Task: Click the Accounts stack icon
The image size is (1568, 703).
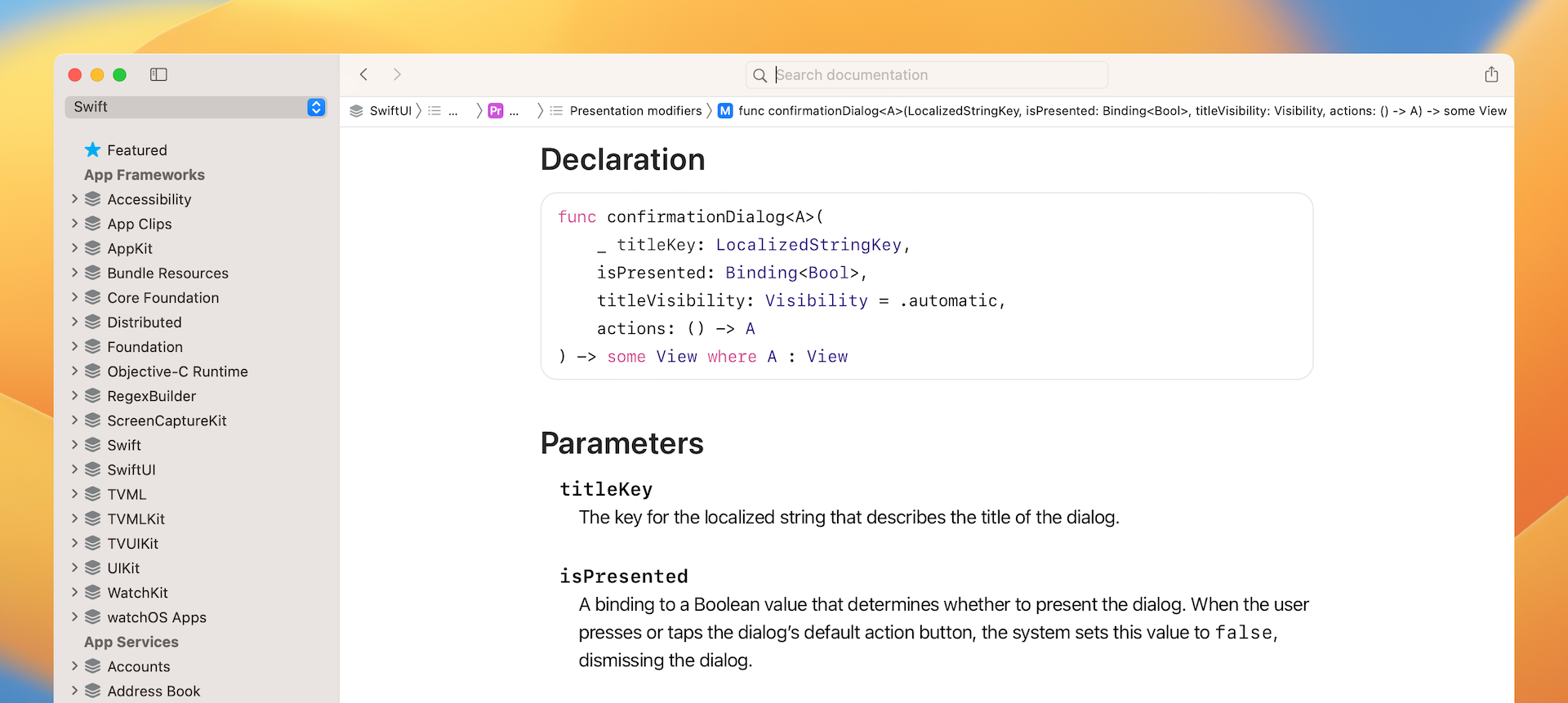Action: [93, 666]
